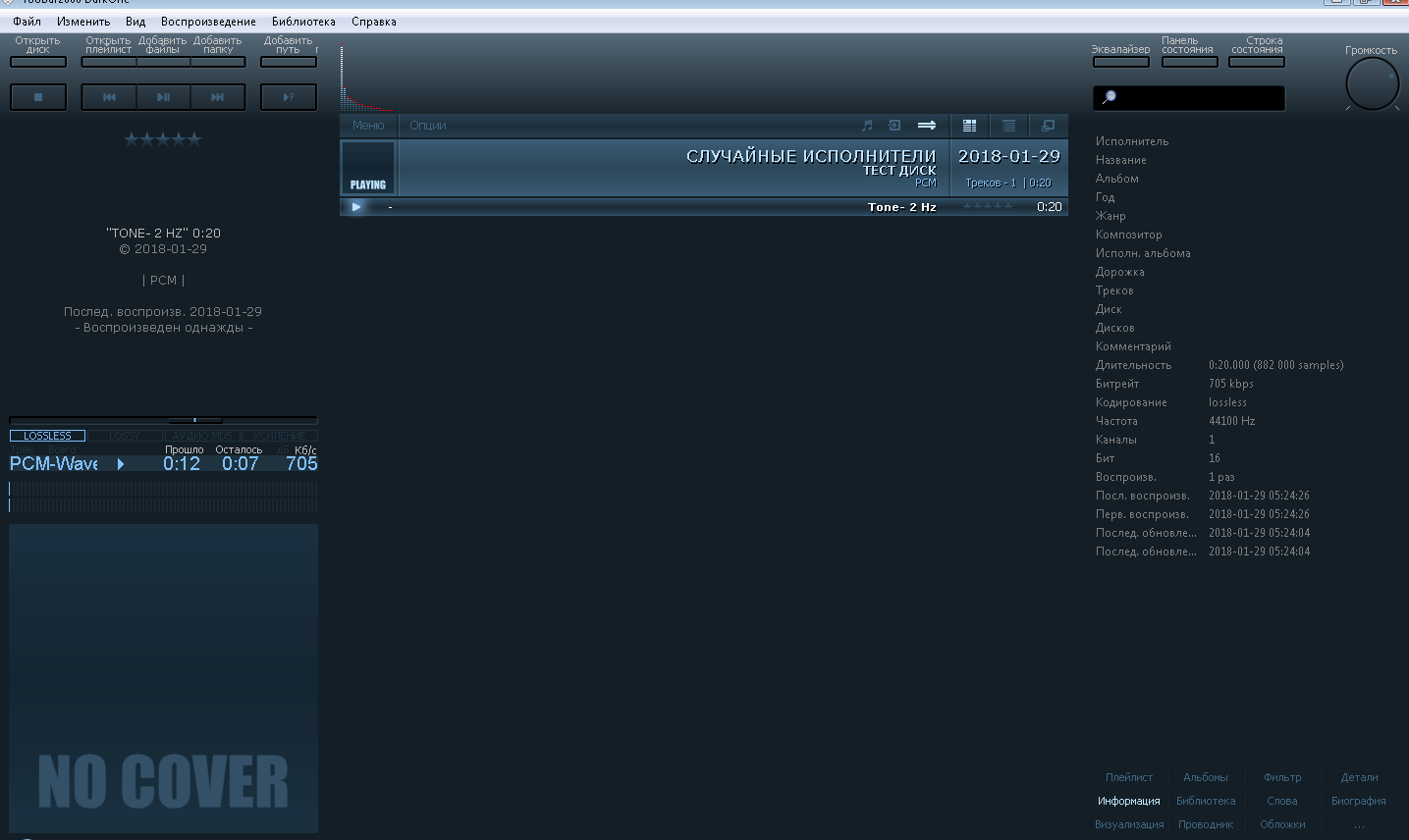Click the 2018-01-29 date in album header
Viewport: 1409px width, 840px height.
(1009, 156)
